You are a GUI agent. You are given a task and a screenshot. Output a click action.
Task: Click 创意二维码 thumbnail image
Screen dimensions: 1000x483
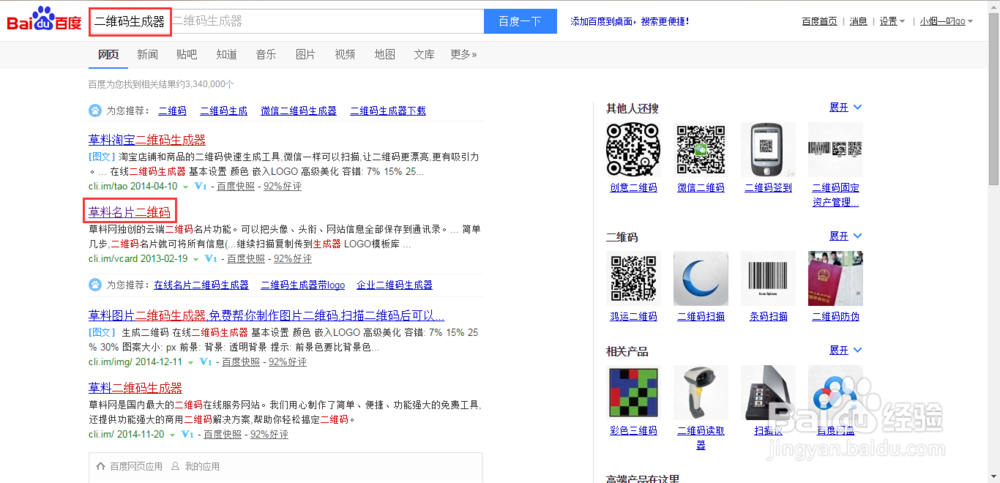pos(633,150)
